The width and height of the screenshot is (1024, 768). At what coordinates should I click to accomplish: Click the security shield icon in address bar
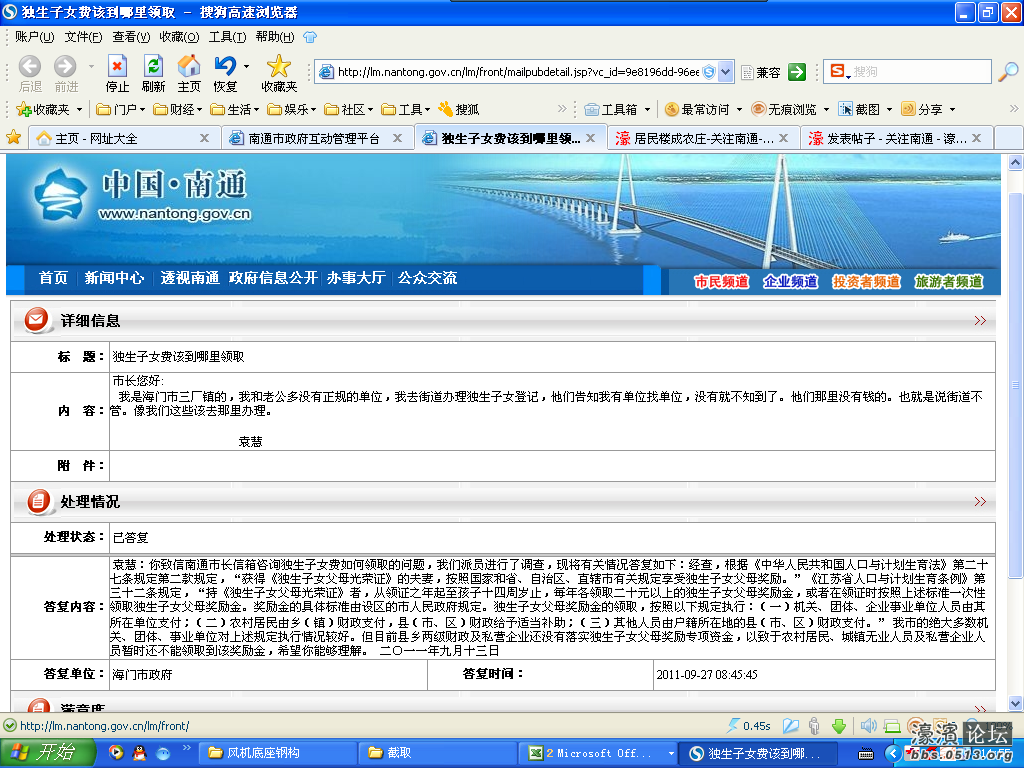tap(709, 72)
